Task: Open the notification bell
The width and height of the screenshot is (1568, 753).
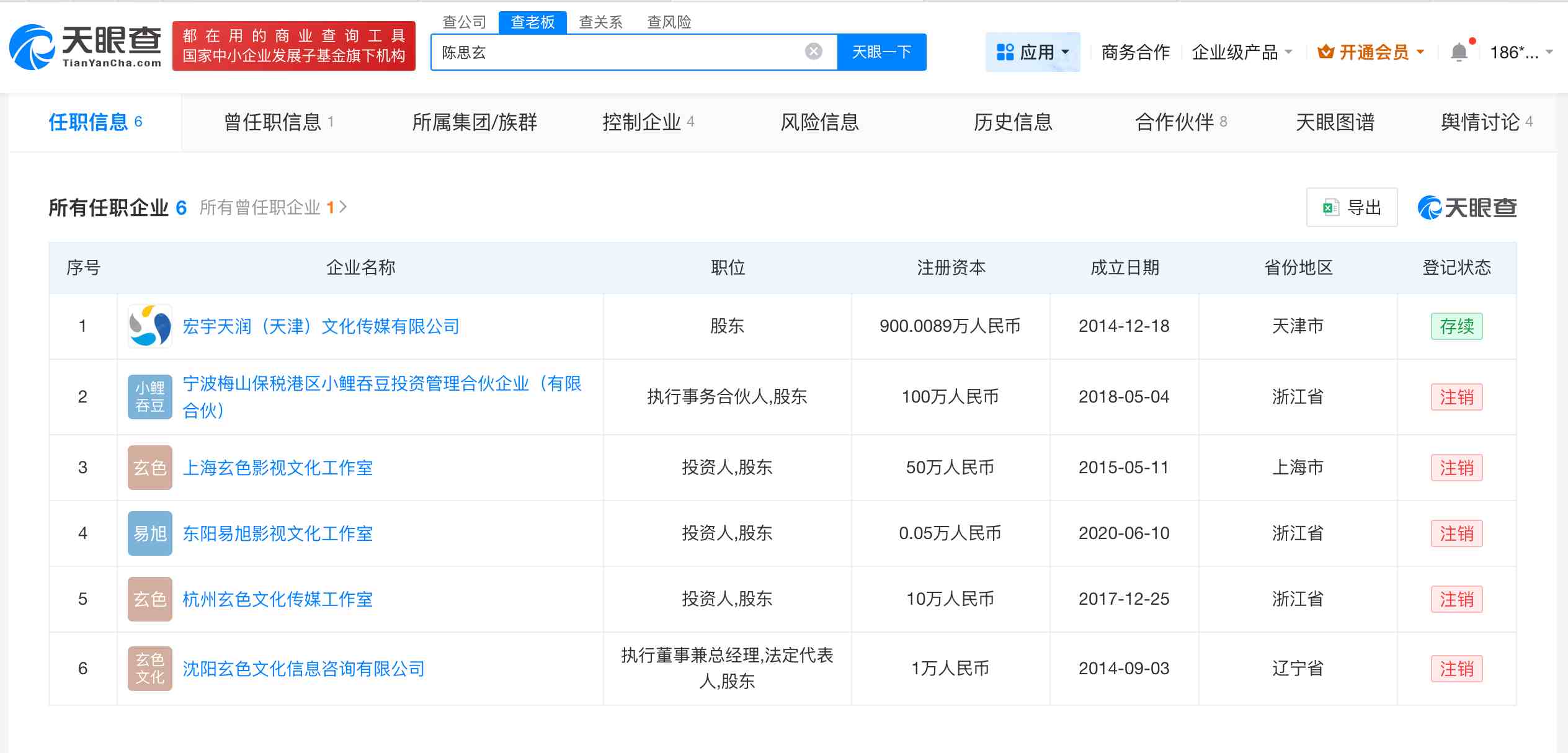Action: 1459,51
